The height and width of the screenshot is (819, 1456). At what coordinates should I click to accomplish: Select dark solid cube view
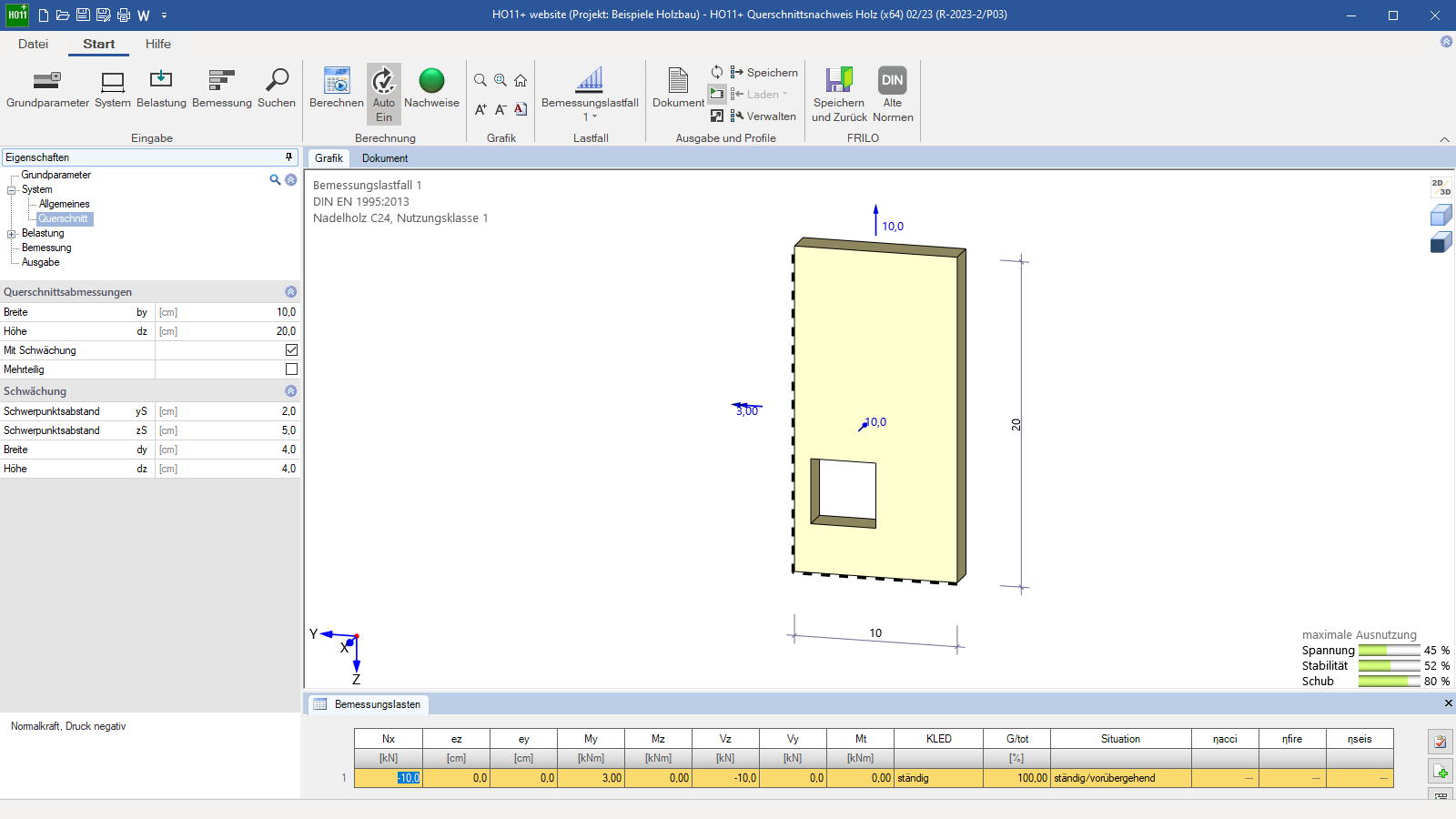point(1441,242)
